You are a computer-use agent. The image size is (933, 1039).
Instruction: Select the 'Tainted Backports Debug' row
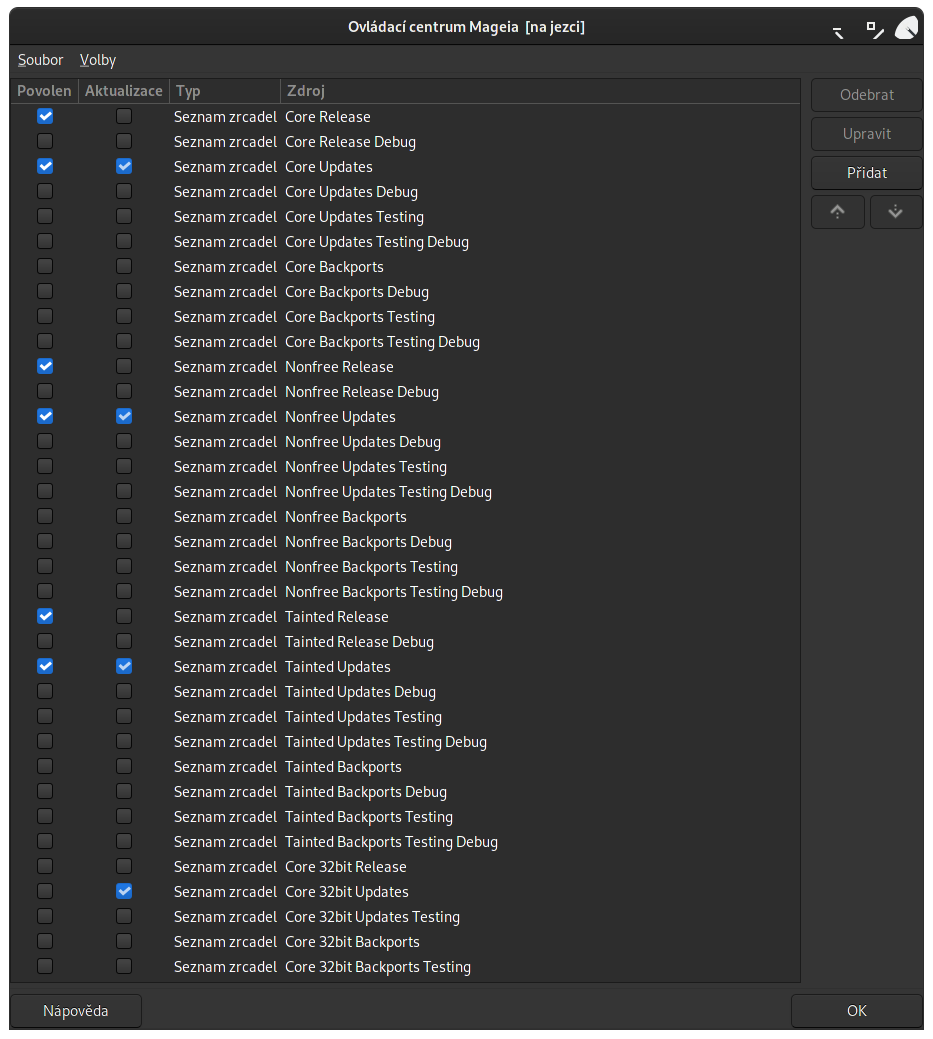(406, 792)
